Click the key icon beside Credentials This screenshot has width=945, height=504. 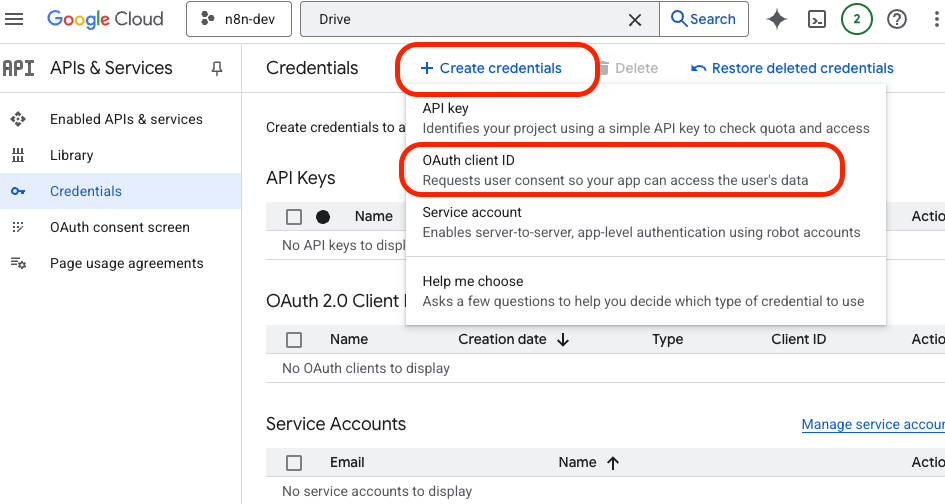click(18, 191)
